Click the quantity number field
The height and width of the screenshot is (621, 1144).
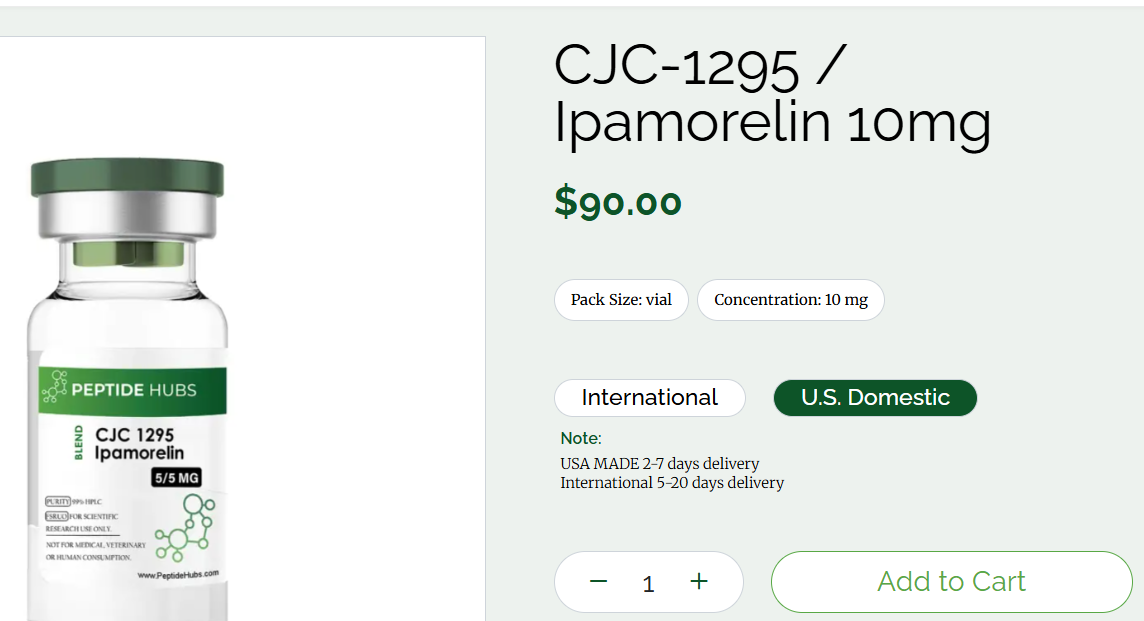[x=648, y=584]
